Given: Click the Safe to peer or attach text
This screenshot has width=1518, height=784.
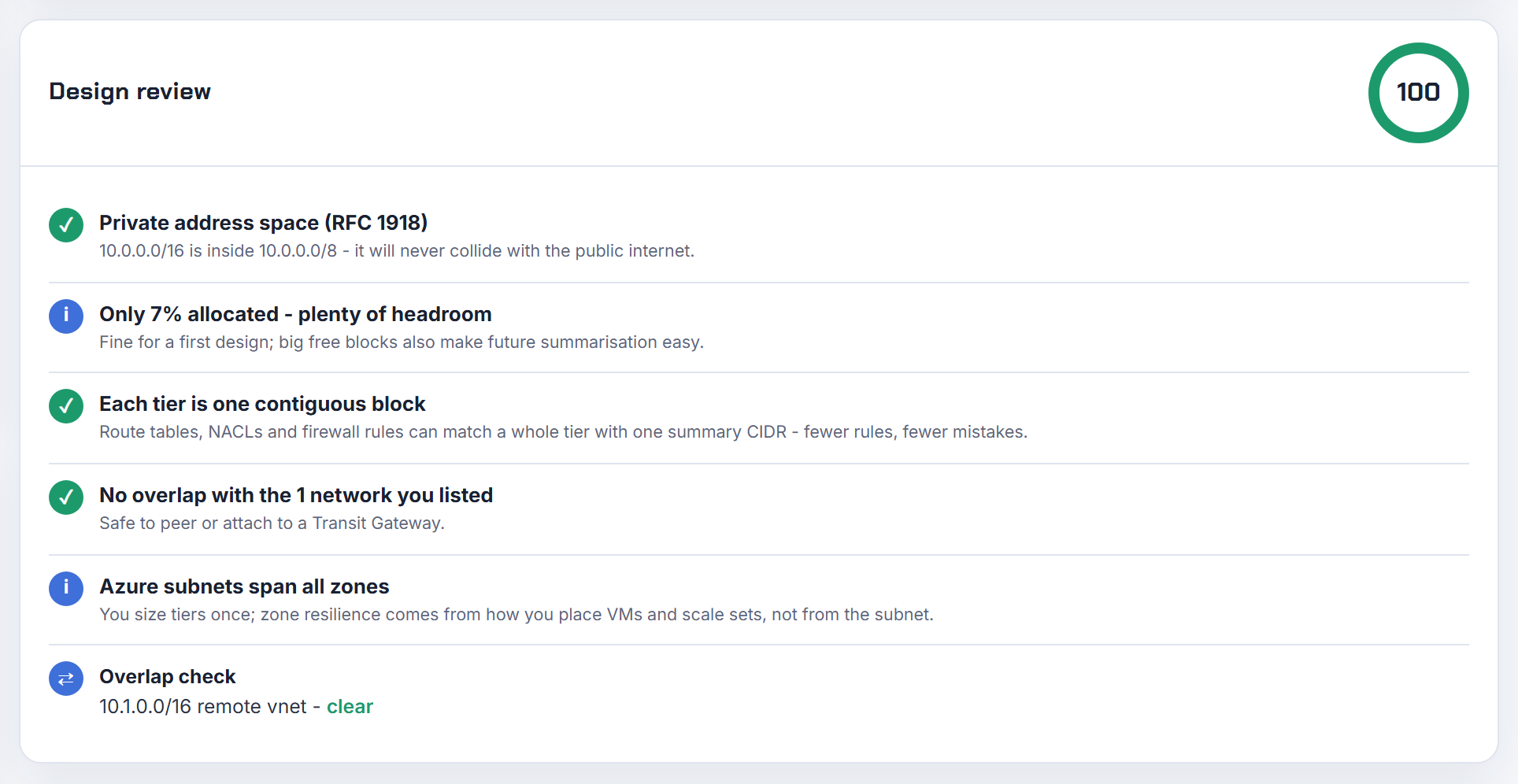Looking at the screenshot, I should (272, 523).
